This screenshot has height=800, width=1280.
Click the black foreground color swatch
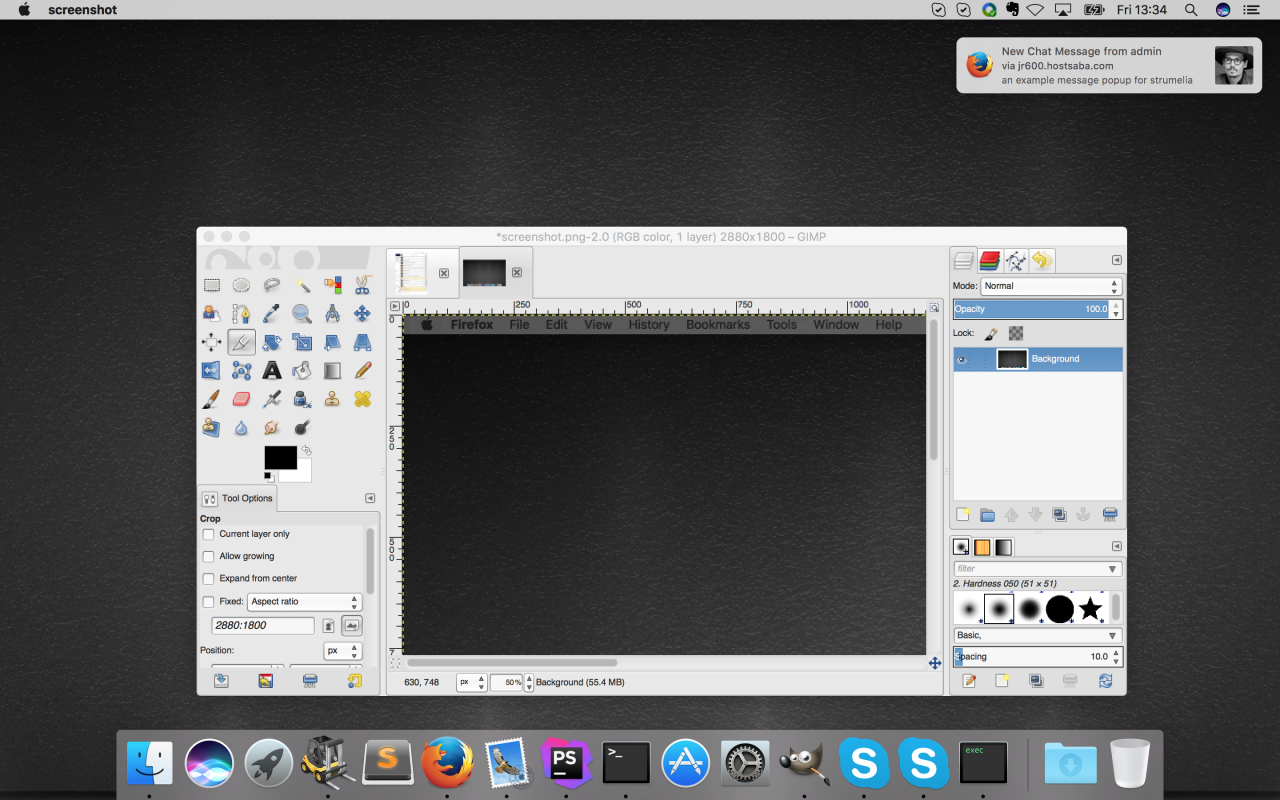[279, 457]
